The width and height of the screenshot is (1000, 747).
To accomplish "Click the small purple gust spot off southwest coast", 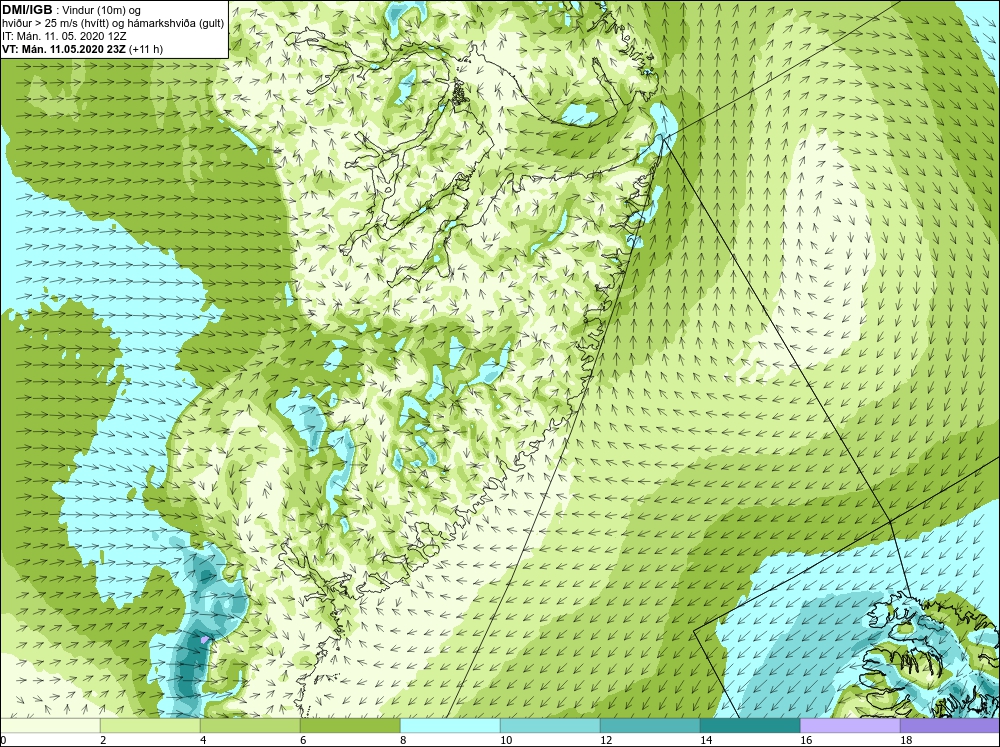I will (204, 639).
